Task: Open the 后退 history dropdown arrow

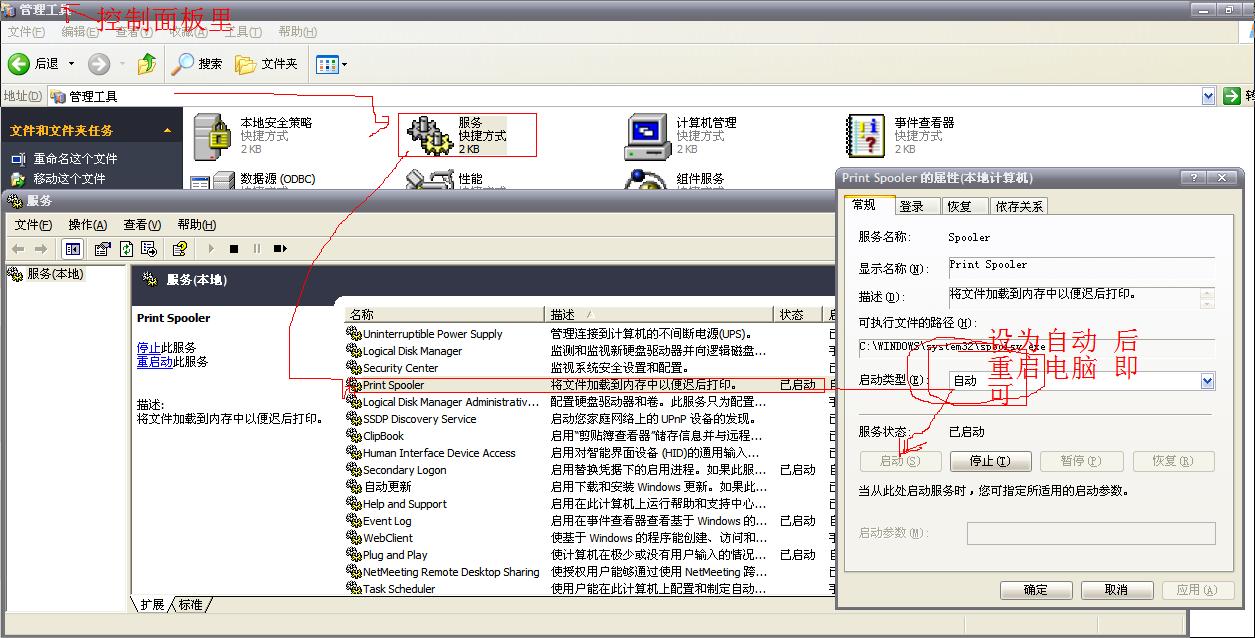Action: point(71,64)
